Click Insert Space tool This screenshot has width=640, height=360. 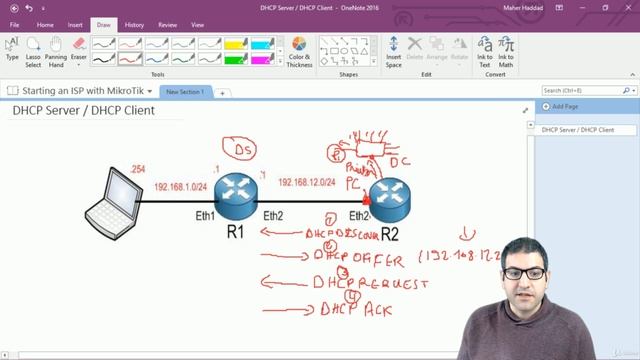click(393, 52)
